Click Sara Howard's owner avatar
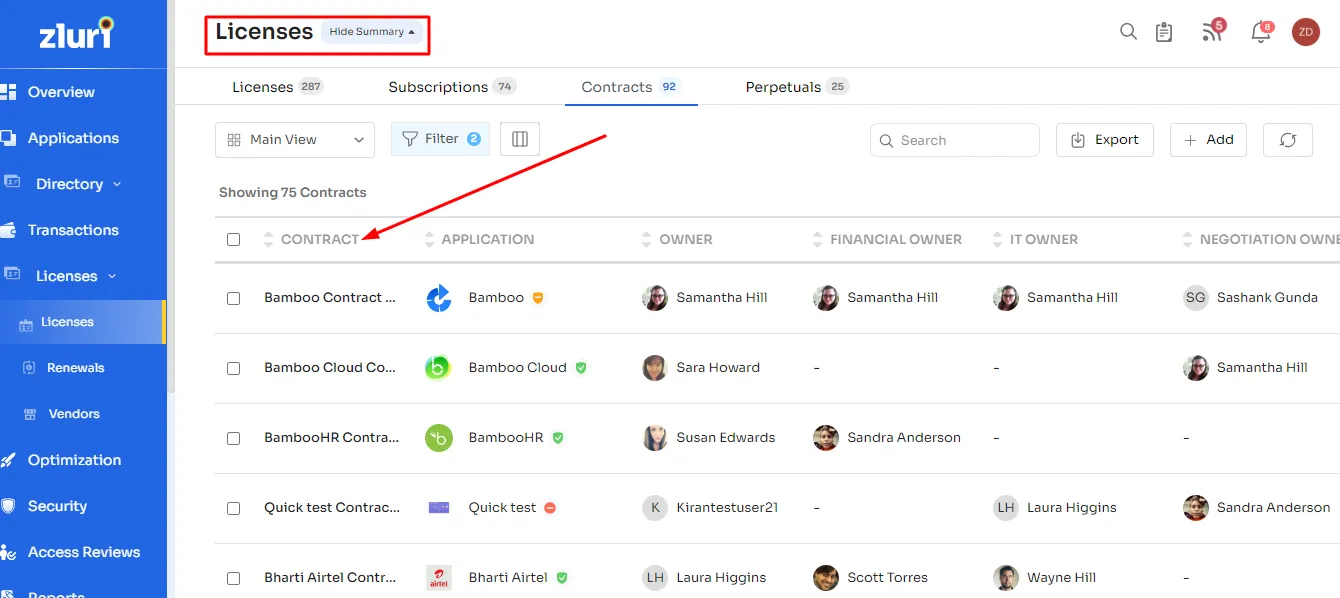This screenshot has height=598, width=1340. 654,368
